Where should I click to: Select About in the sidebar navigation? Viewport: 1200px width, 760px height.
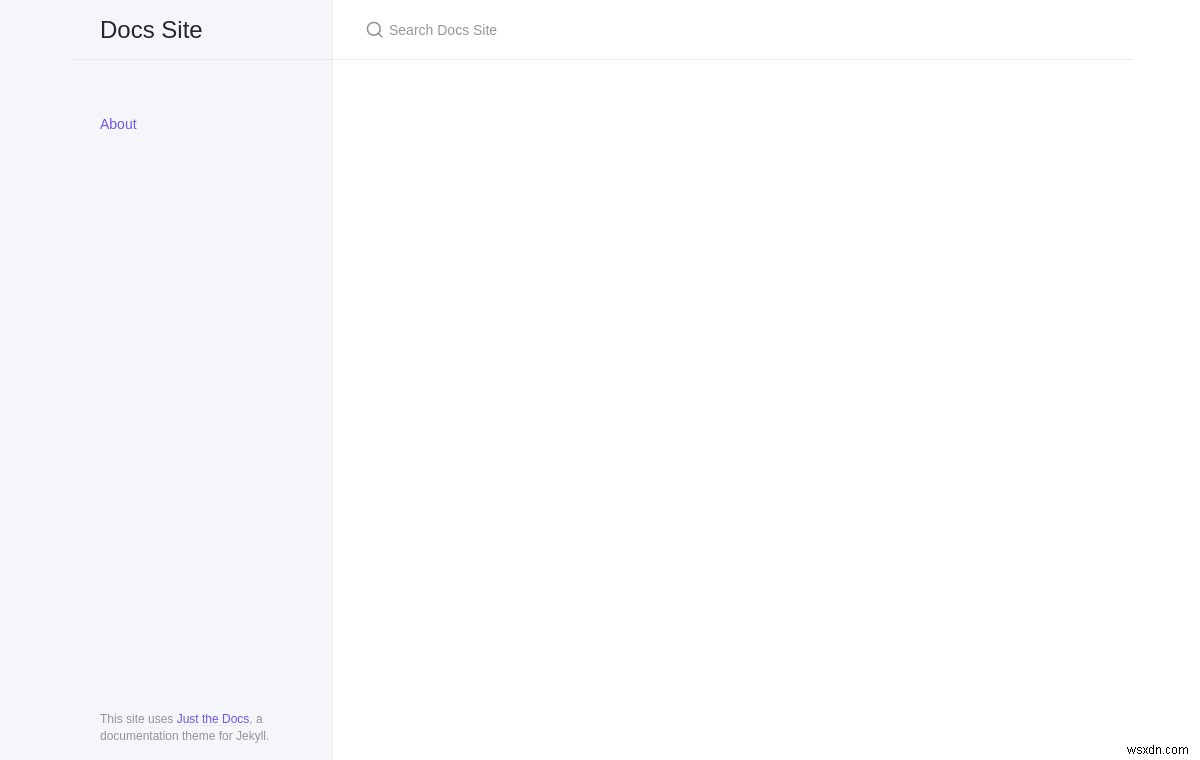pyautogui.click(x=118, y=124)
